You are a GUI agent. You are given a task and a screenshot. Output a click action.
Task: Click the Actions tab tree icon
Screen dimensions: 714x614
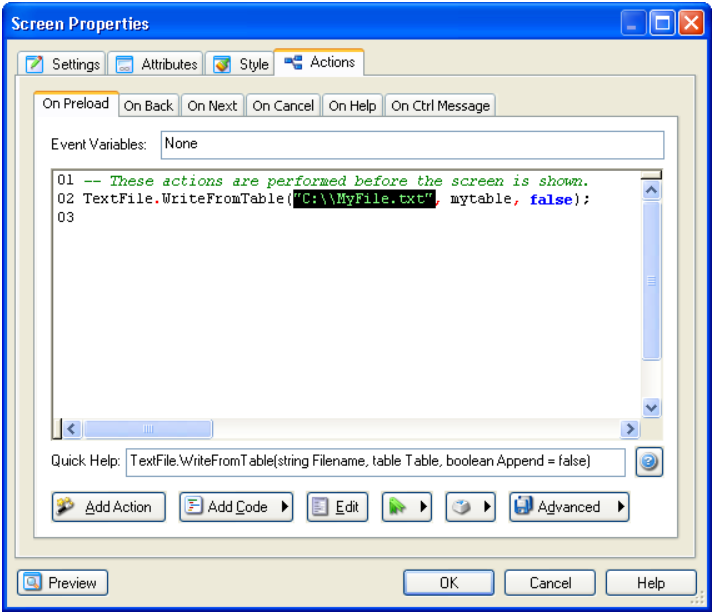click(293, 62)
